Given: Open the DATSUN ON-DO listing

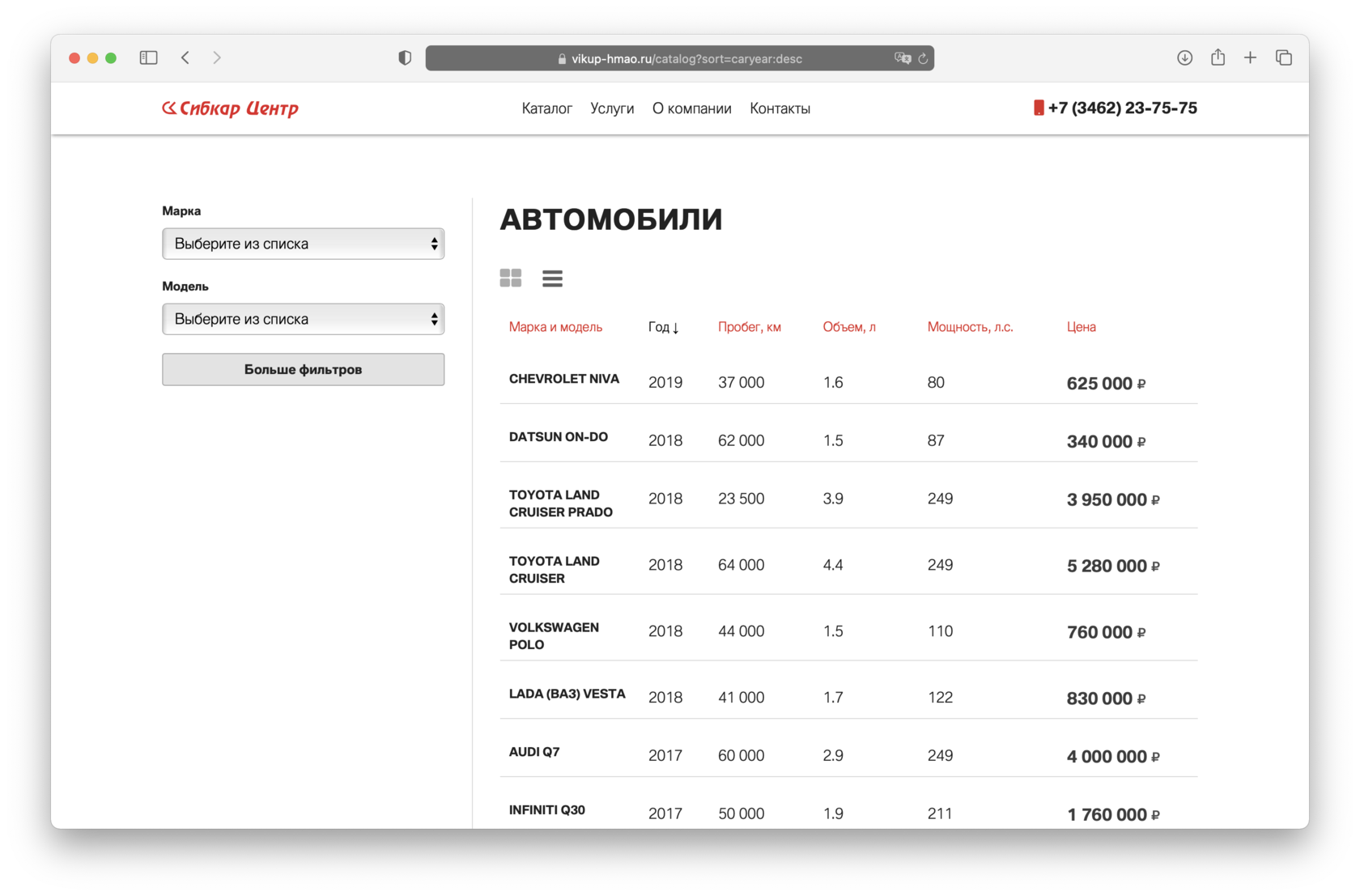Looking at the screenshot, I should (x=559, y=437).
